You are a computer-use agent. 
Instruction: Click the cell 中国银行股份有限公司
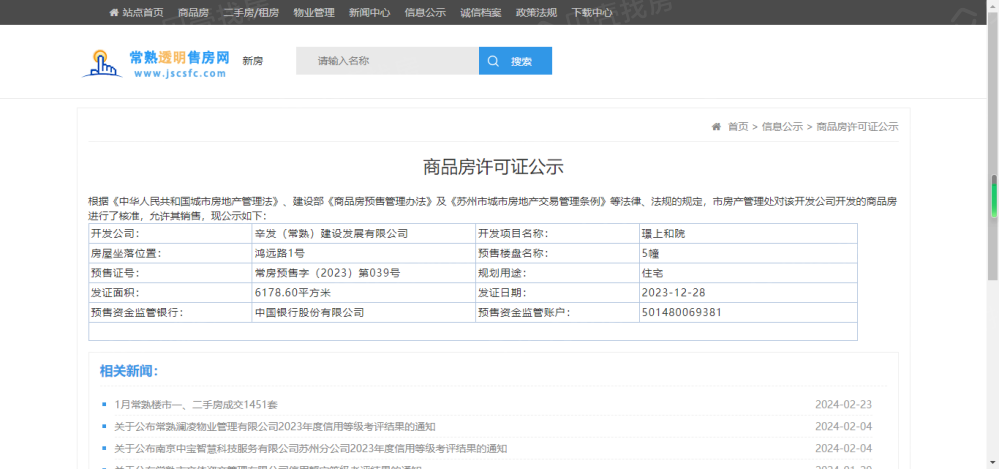click(x=364, y=312)
